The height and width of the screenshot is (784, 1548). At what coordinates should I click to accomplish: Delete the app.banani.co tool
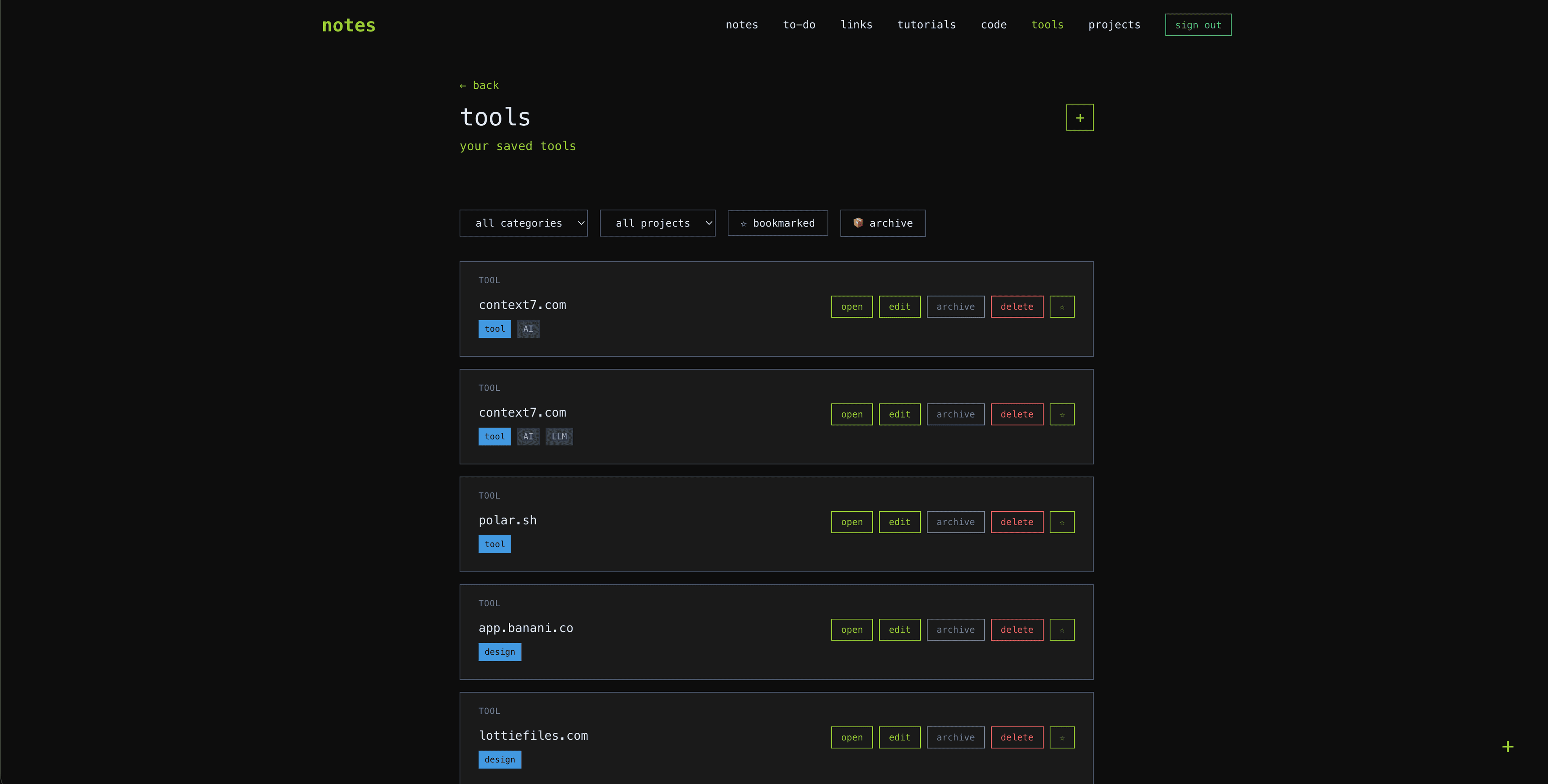pyautogui.click(x=1016, y=630)
